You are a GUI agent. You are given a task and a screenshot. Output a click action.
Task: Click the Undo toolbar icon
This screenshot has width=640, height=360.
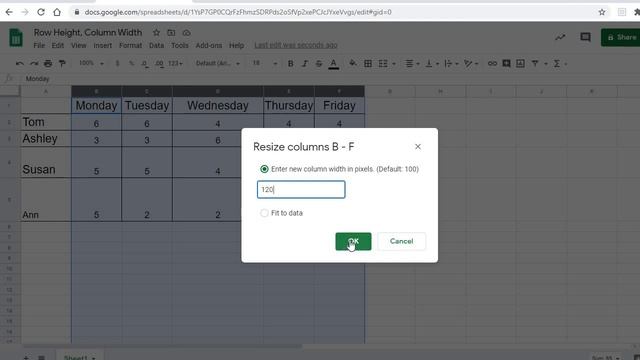pyautogui.click(x=20, y=63)
